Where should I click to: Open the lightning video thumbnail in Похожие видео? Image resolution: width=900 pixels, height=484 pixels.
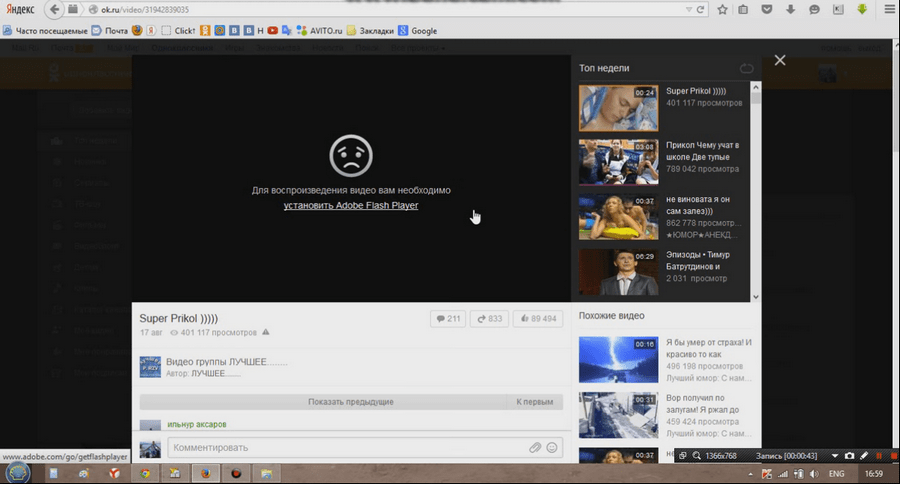618,359
